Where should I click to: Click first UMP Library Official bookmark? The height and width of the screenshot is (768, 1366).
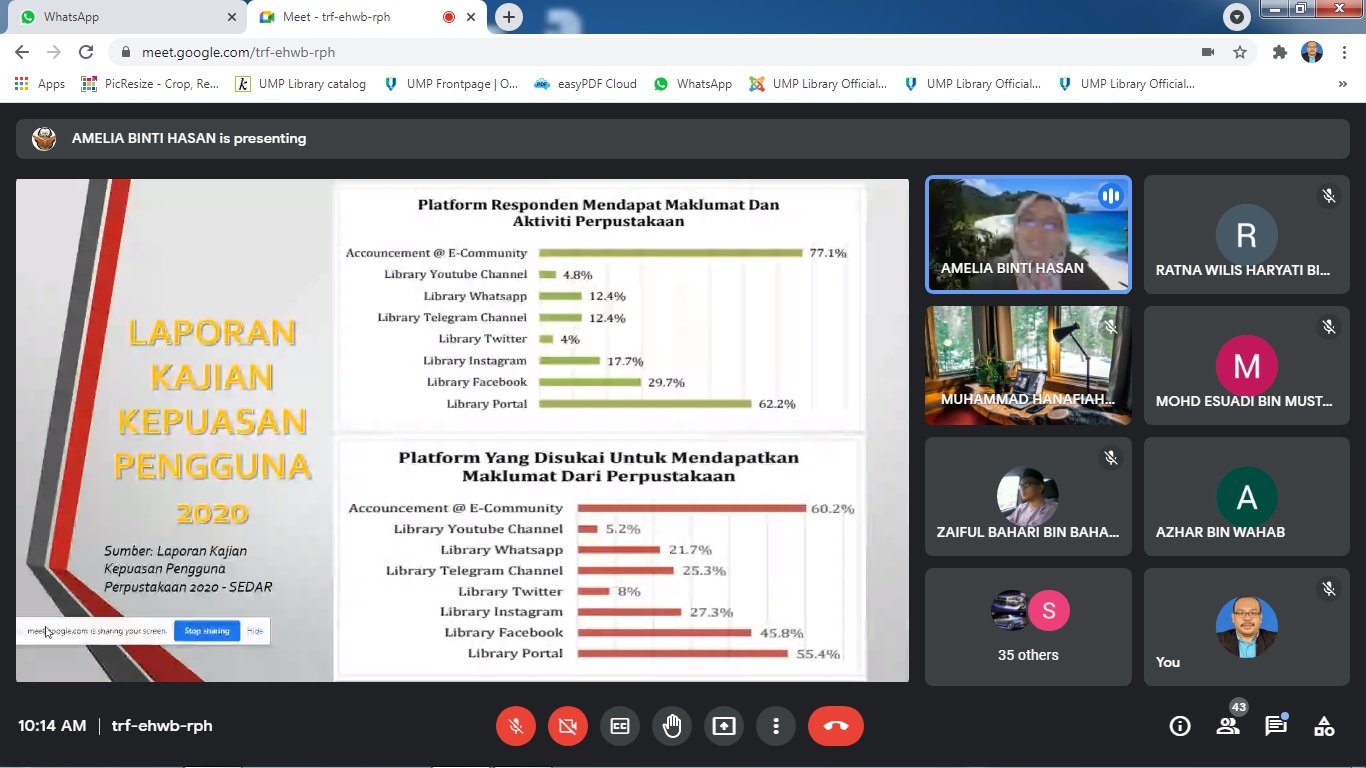coord(818,84)
